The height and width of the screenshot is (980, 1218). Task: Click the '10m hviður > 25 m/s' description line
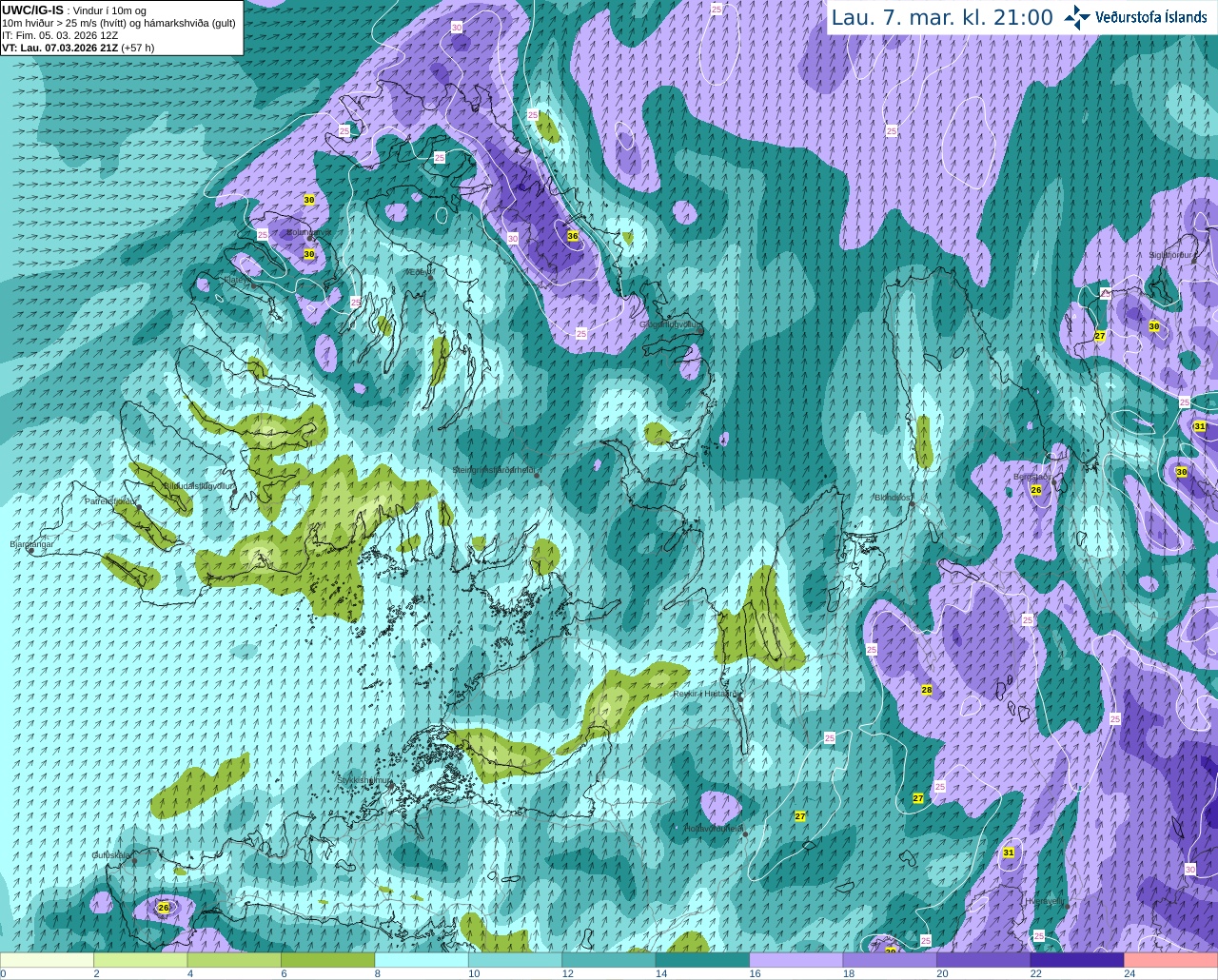tap(119, 22)
